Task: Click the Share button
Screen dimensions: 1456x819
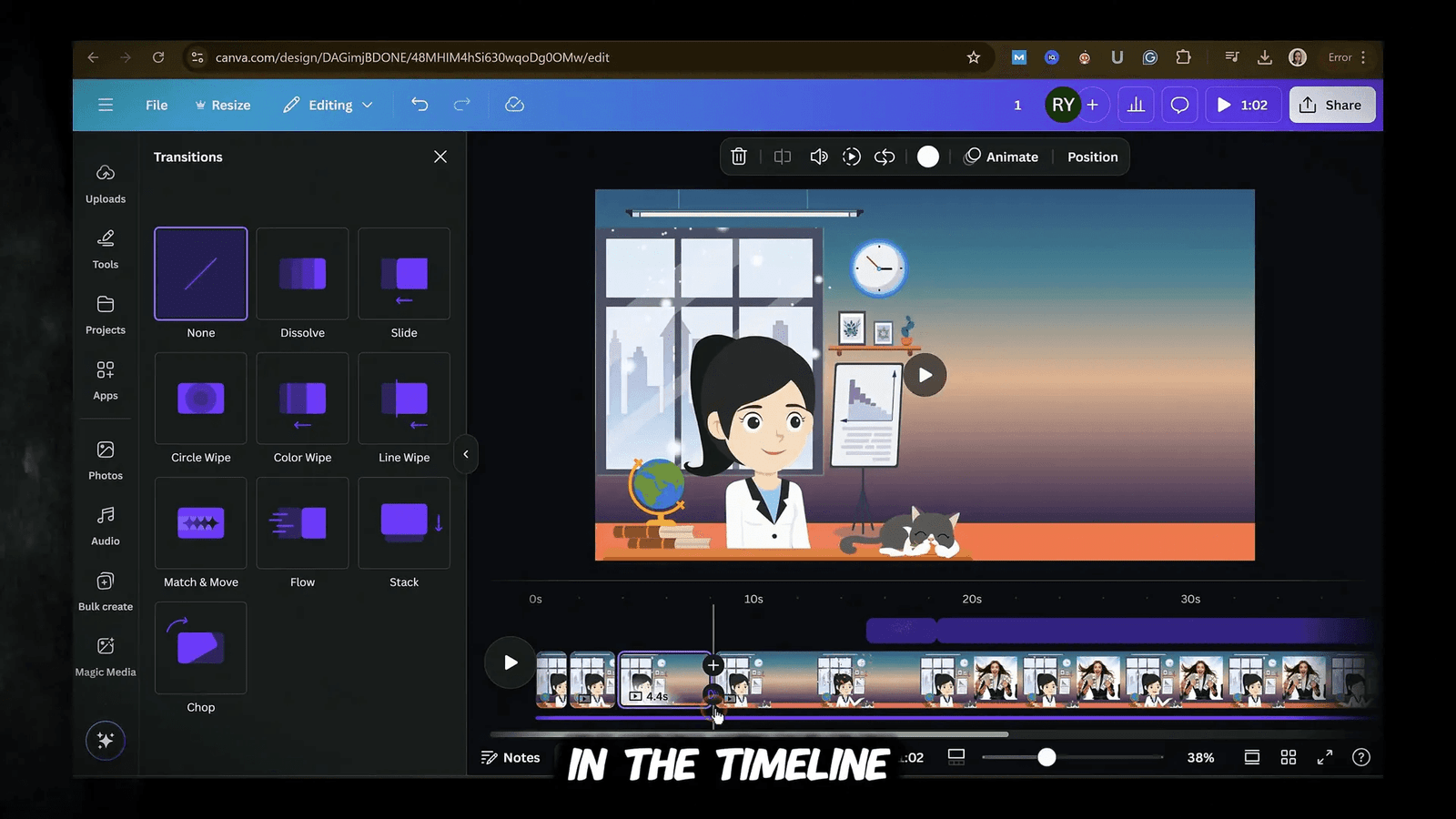Action: pos(1331,105)
